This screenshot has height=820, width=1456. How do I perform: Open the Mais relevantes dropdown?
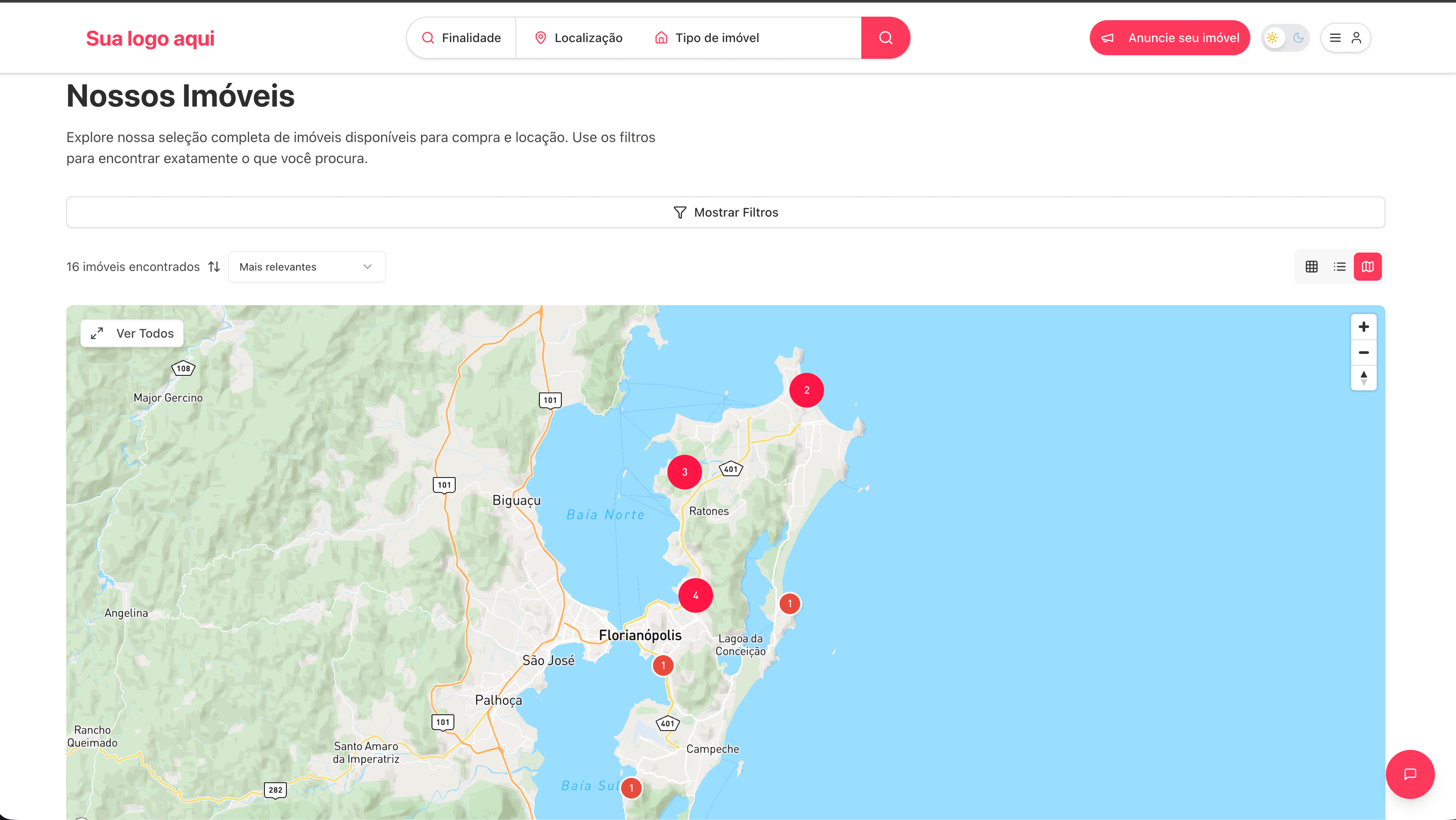307,266
